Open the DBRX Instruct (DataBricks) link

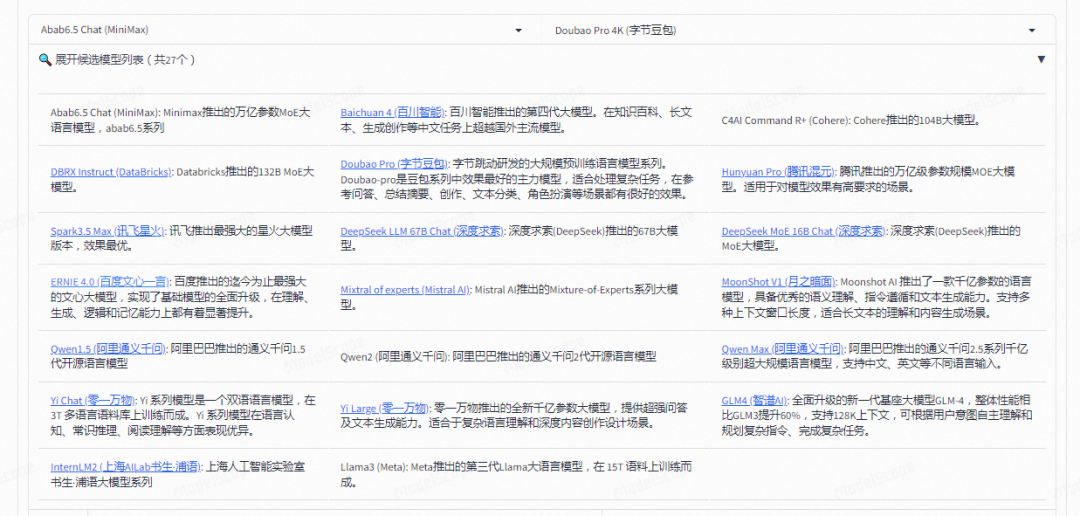111,172
